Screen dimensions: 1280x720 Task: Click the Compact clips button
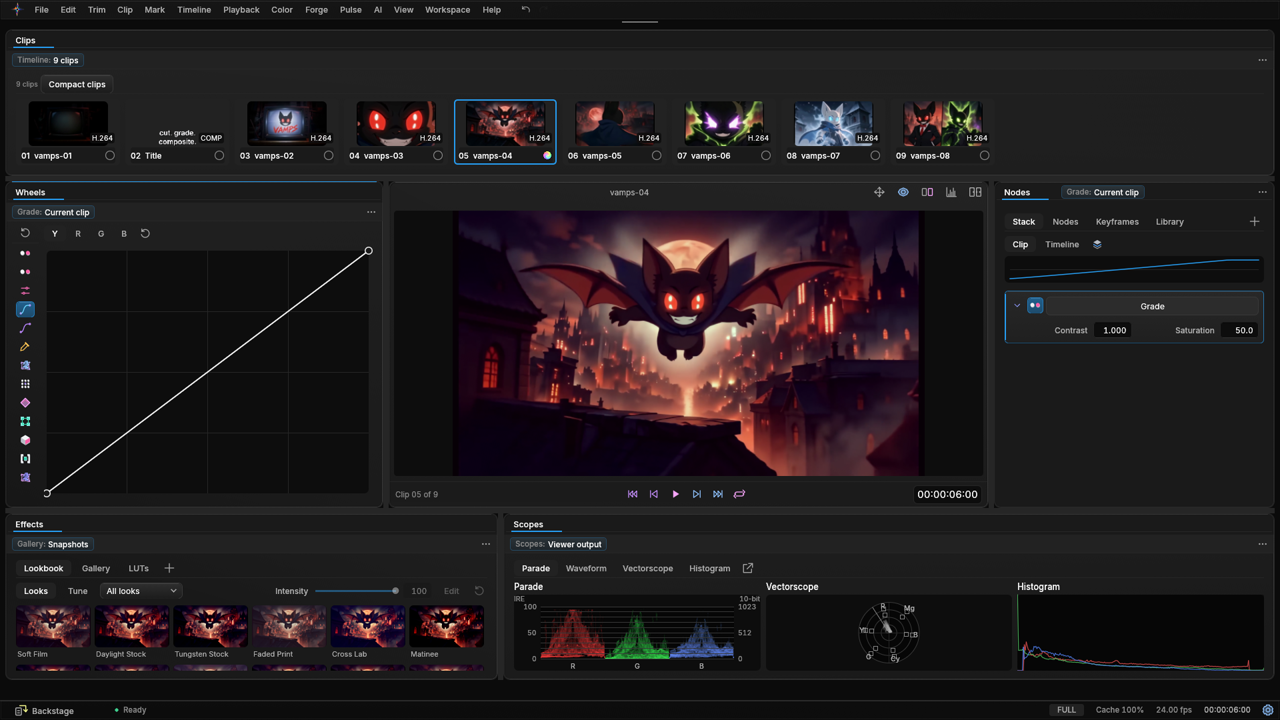(77, 84)
